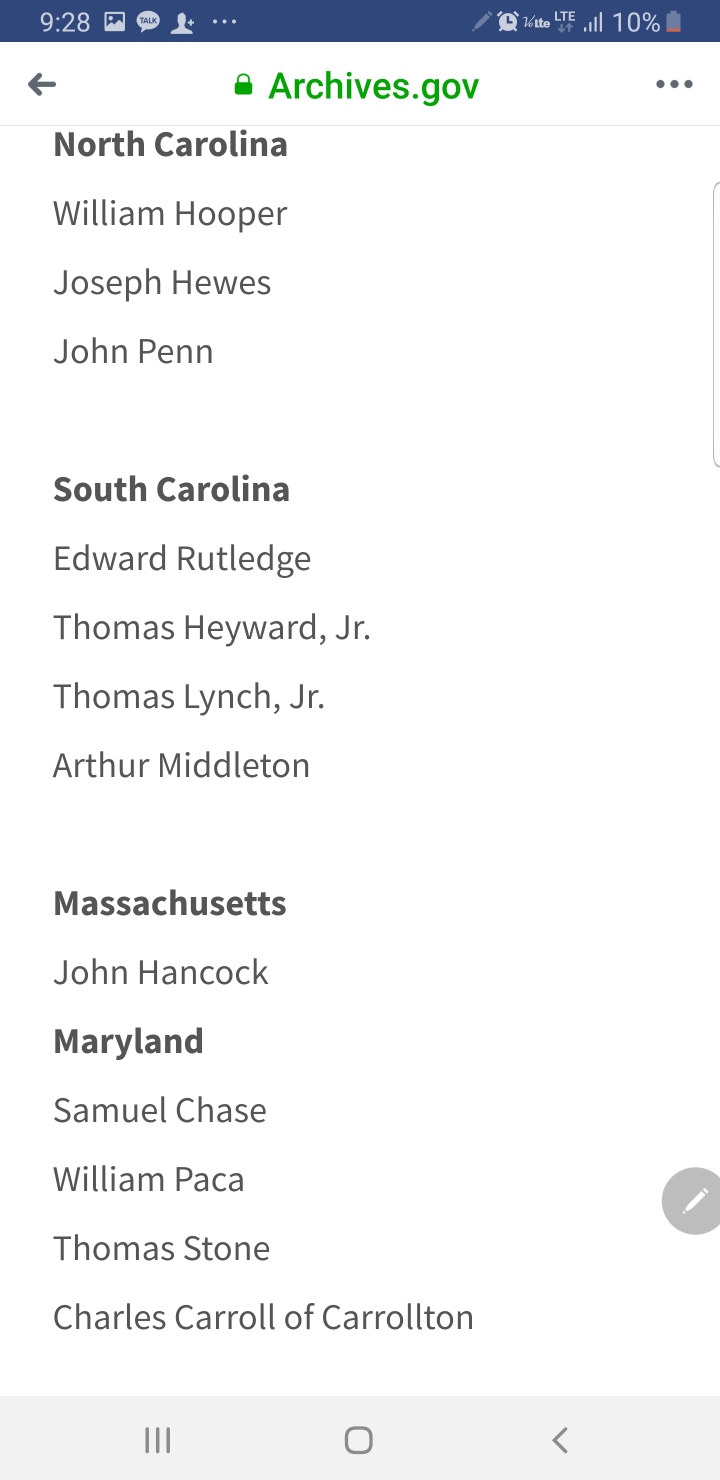720x1480 pixels.
Task: Tap the battery indicator icon
Action: pyautogui.click(x=674, y=21)
